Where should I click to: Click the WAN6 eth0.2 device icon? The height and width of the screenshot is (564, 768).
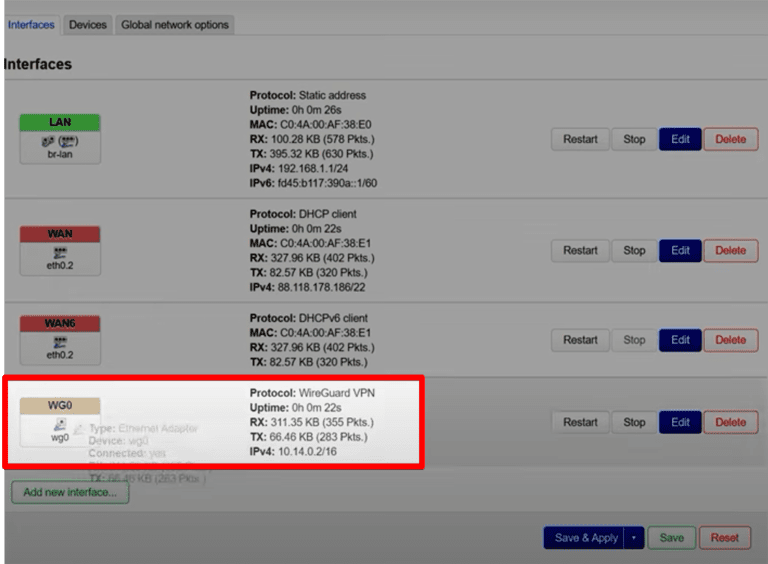pos(60,342)
